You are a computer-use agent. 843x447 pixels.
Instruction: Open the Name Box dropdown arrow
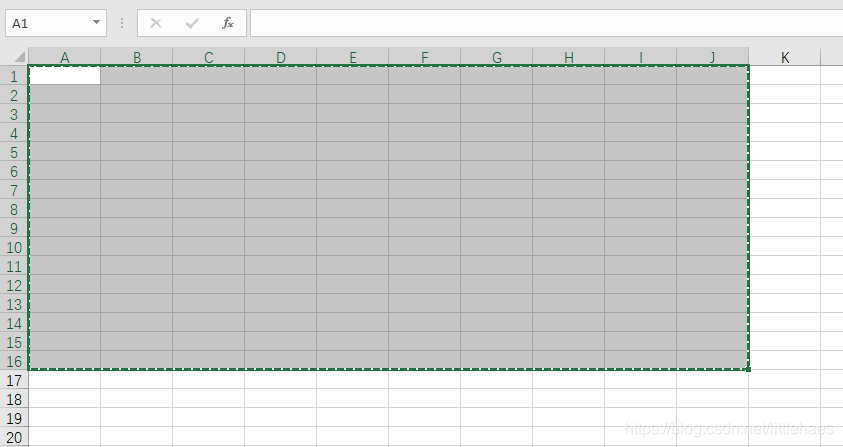point(96,23)
